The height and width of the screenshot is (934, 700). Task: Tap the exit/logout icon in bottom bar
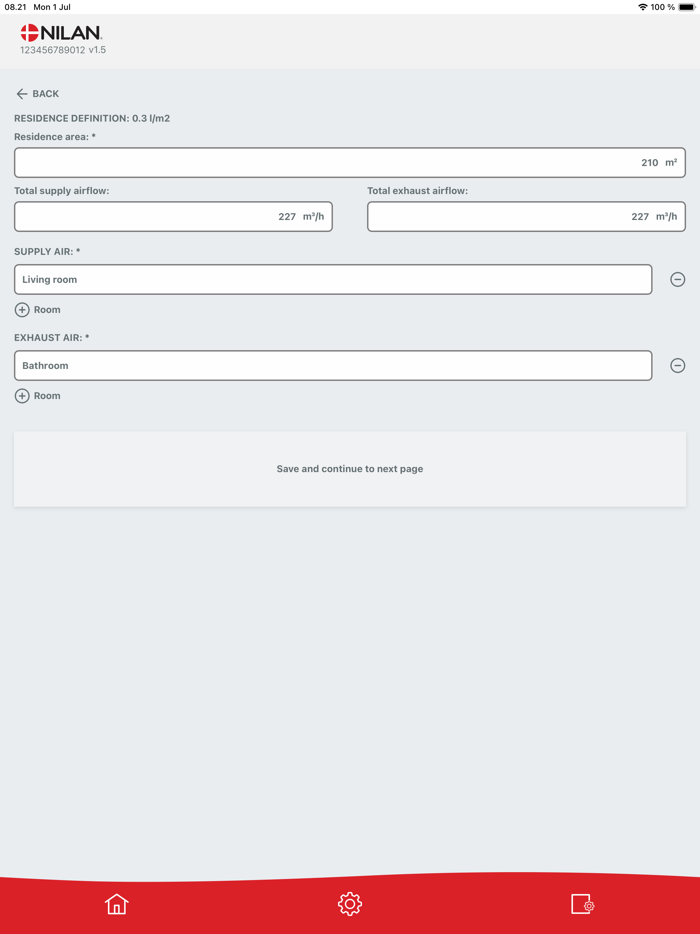coord(583,903)
